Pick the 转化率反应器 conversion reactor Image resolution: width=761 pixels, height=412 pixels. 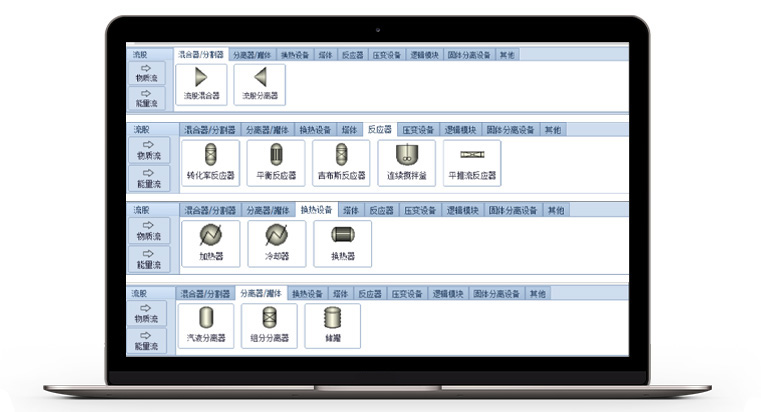pyautogui.click(x=210, y=161)
